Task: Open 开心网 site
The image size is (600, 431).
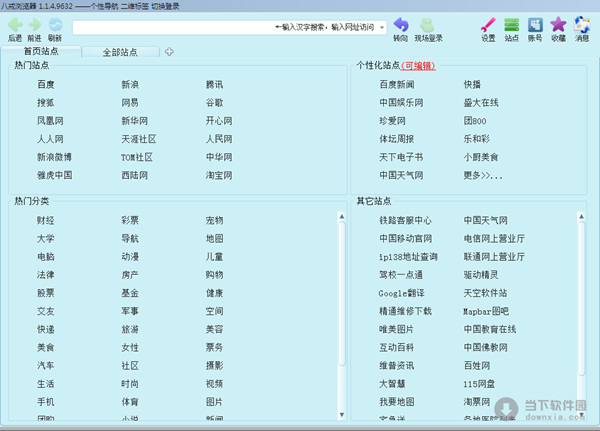Action: tap(219, 121)
